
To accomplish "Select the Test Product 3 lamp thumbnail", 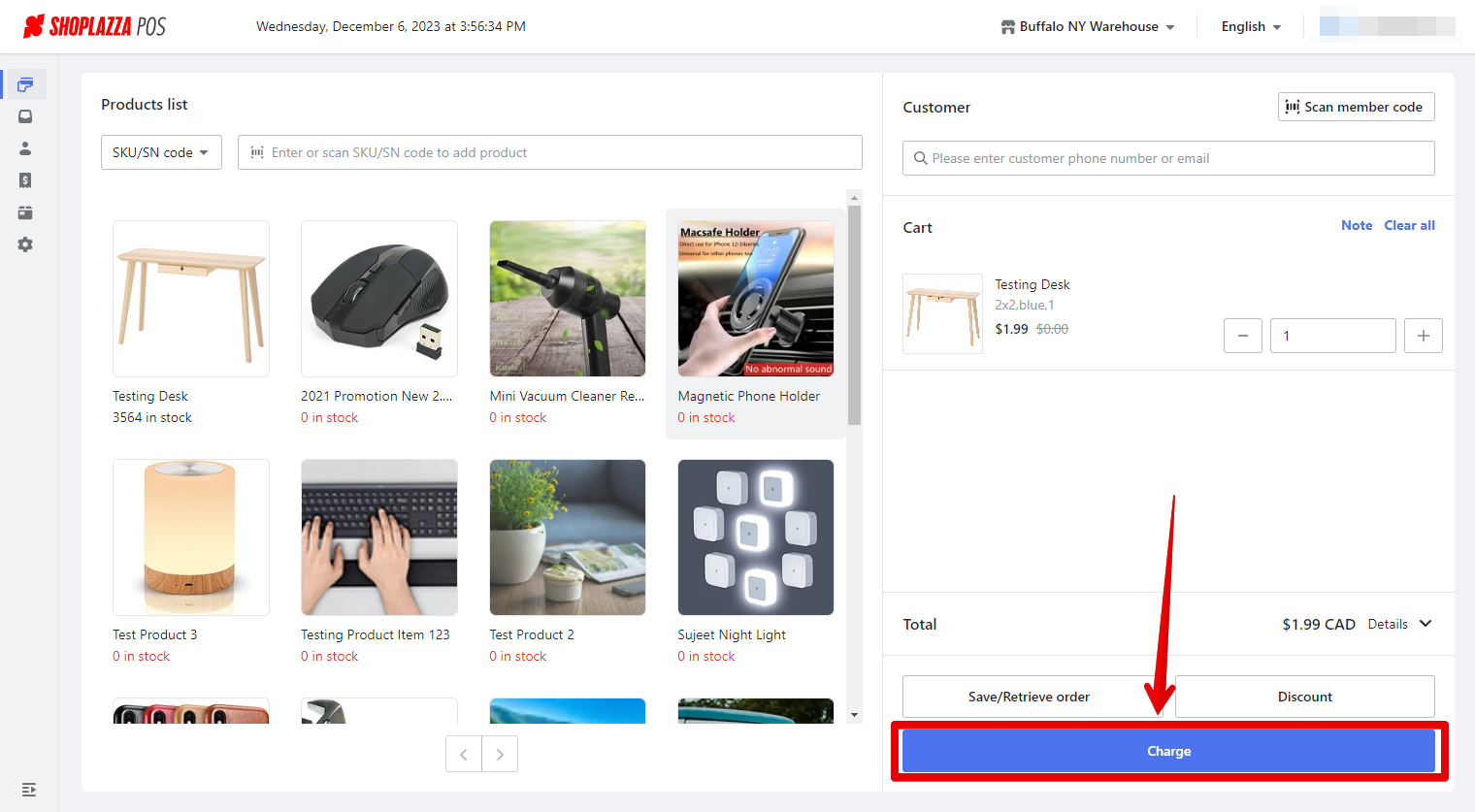I will (191, 537).
